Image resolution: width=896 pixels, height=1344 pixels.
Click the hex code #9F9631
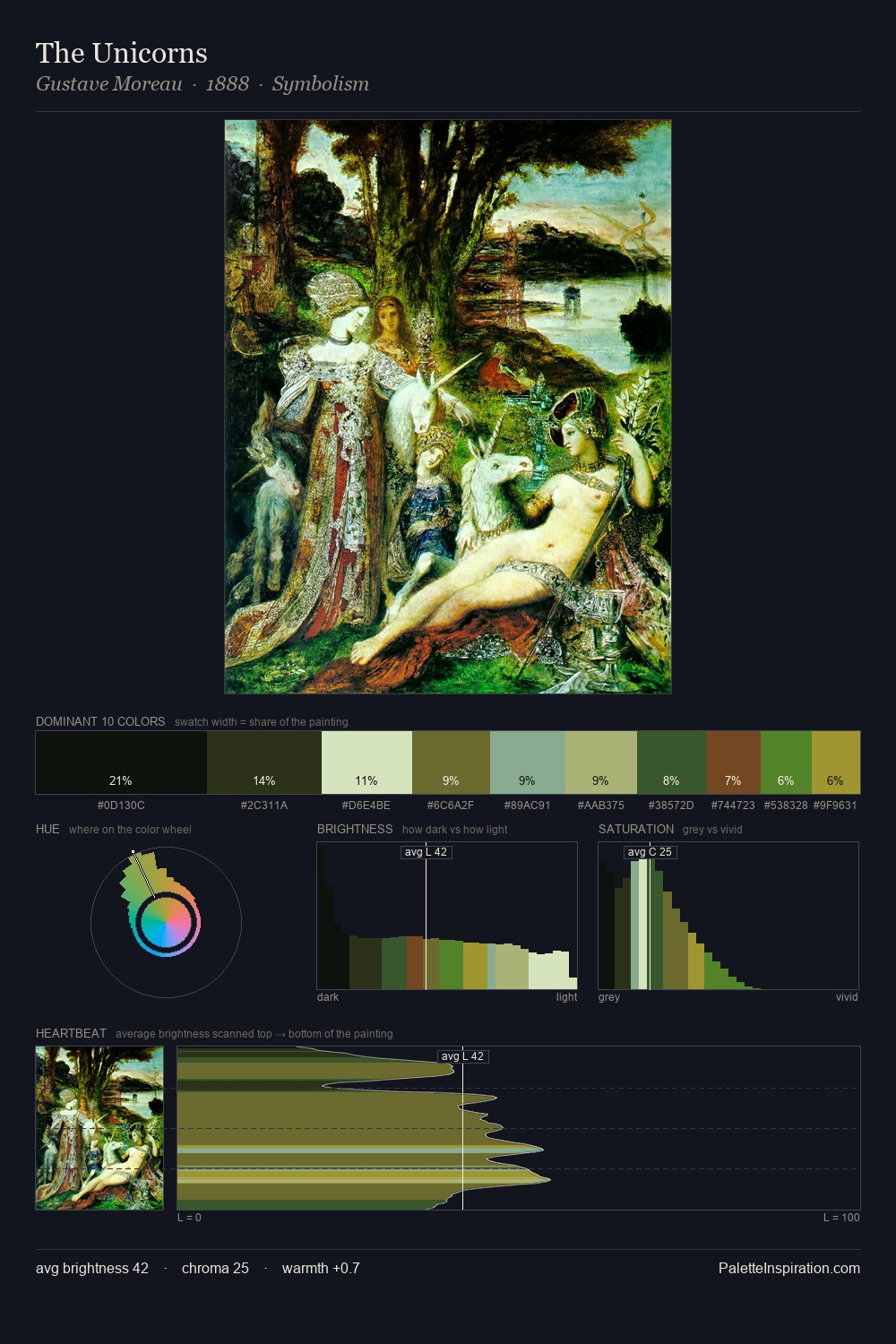click(835, 806)
